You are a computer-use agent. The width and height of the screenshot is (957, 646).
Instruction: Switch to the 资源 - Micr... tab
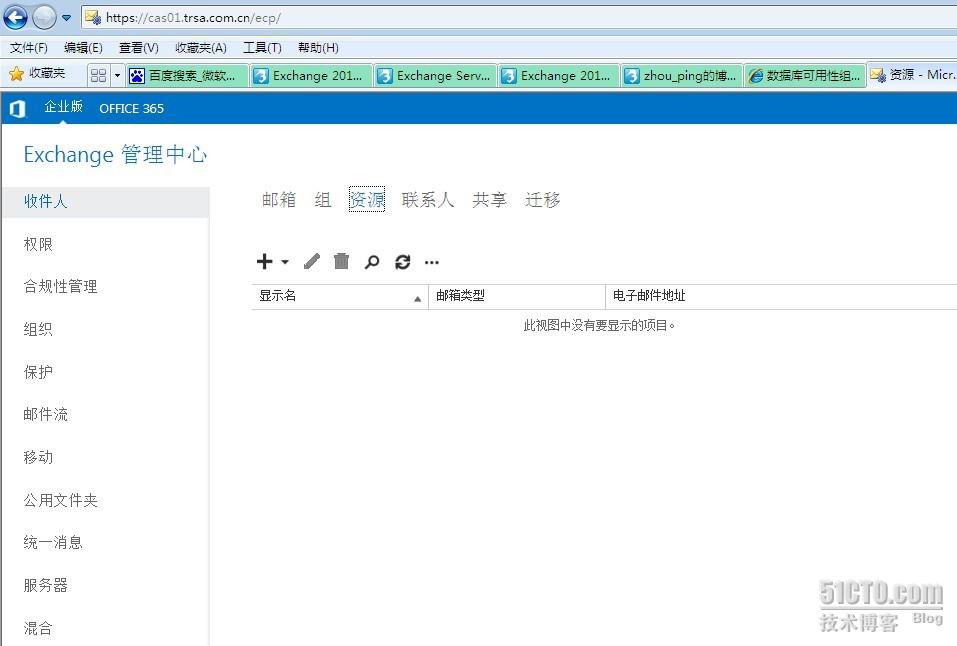click(x=912, y=74)
